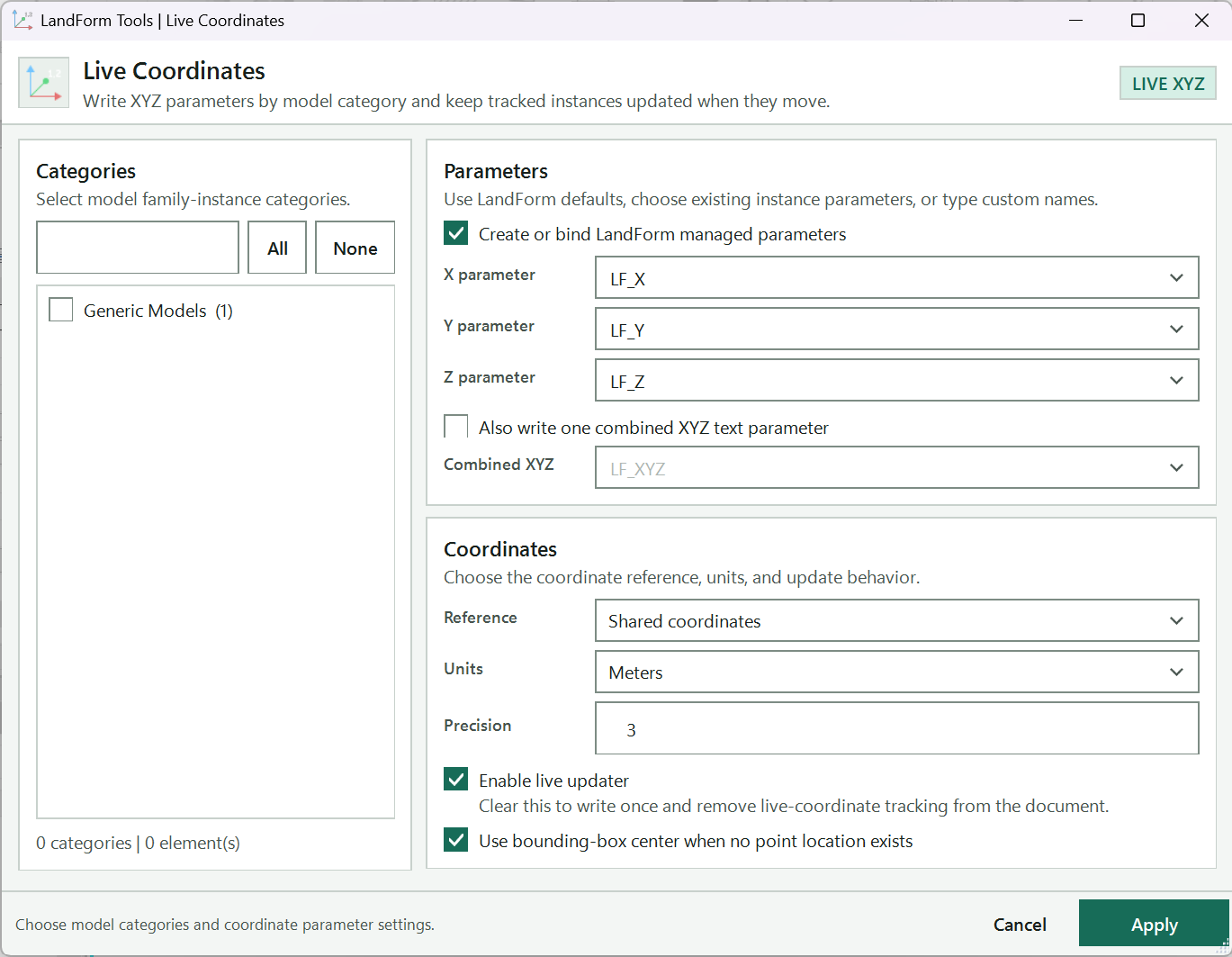Minimize the LandForm Tools window

click(1075, 20)
